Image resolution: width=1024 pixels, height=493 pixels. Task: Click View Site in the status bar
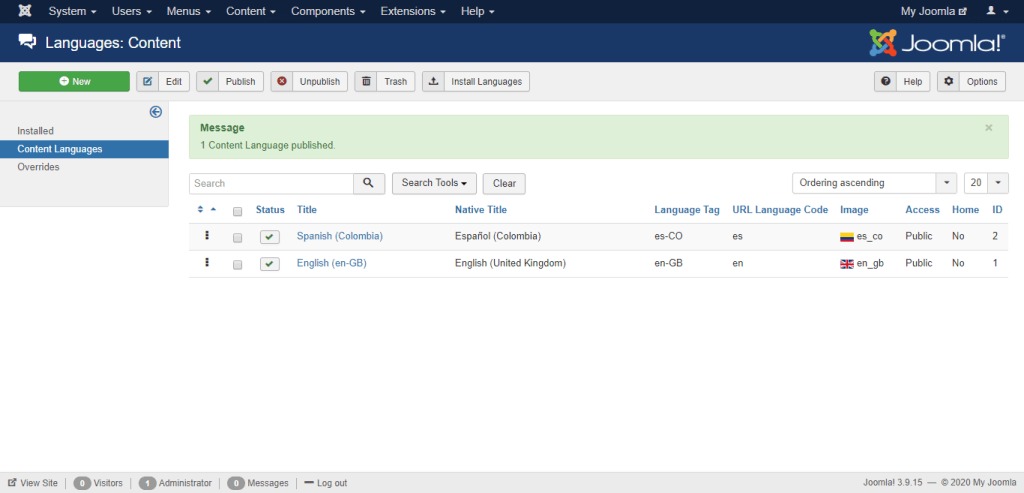click(x=33, y=483)
